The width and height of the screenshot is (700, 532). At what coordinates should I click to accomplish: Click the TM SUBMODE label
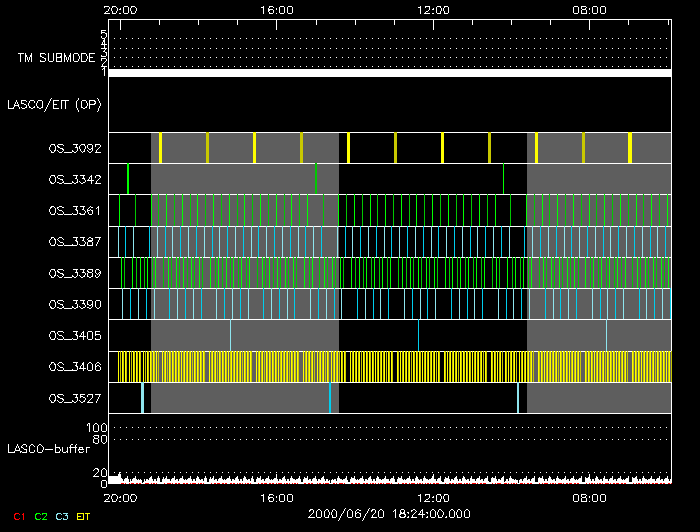(55, 58)
